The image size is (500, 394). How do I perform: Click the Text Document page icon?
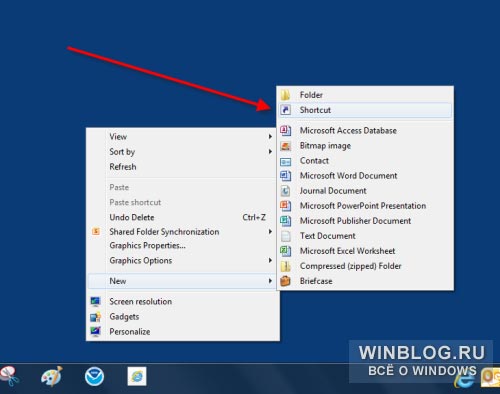pos(285,236)
